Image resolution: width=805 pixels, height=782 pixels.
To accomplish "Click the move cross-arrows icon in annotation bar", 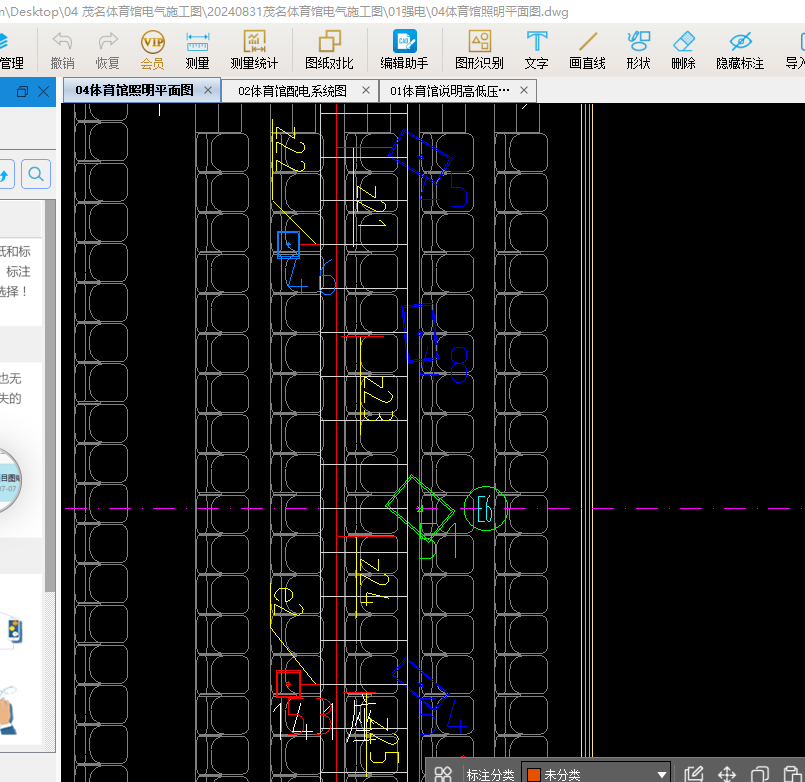I will 727,774.
